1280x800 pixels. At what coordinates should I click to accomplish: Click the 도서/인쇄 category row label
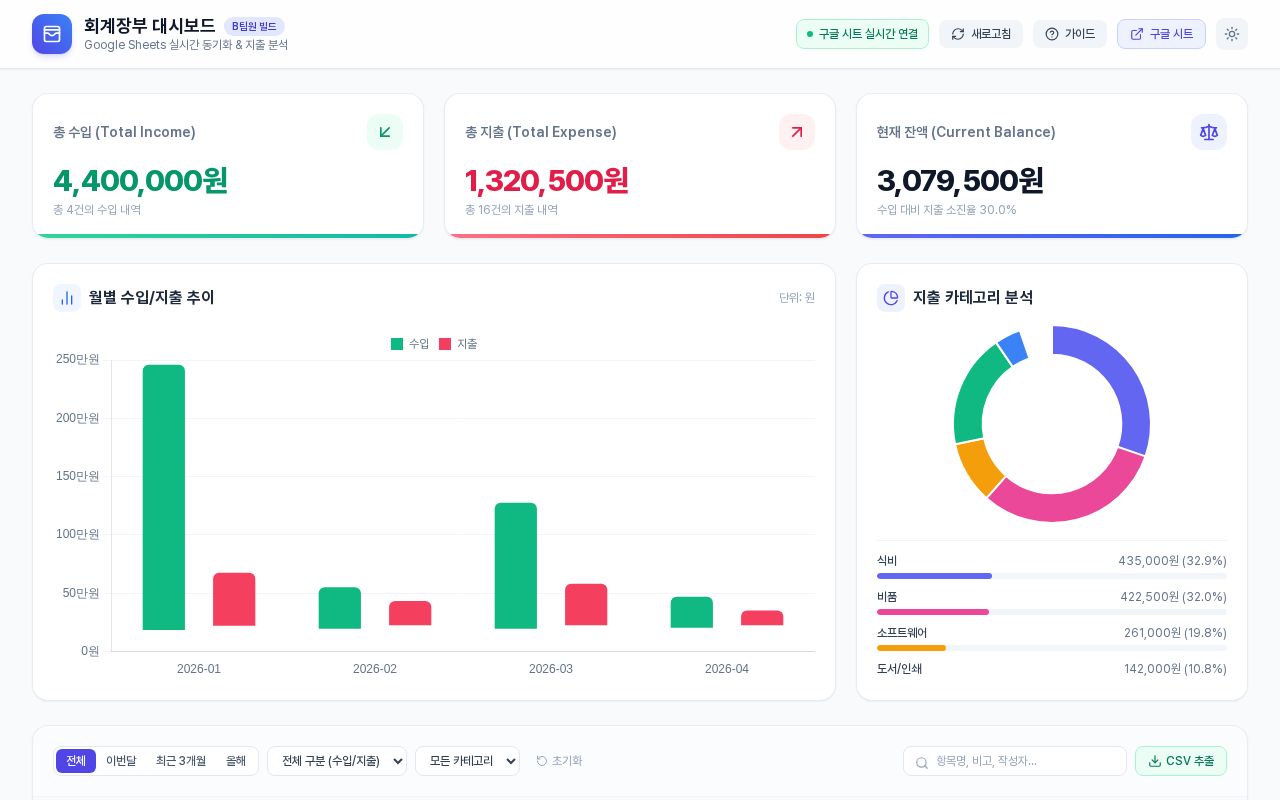[x=899, y=669]
